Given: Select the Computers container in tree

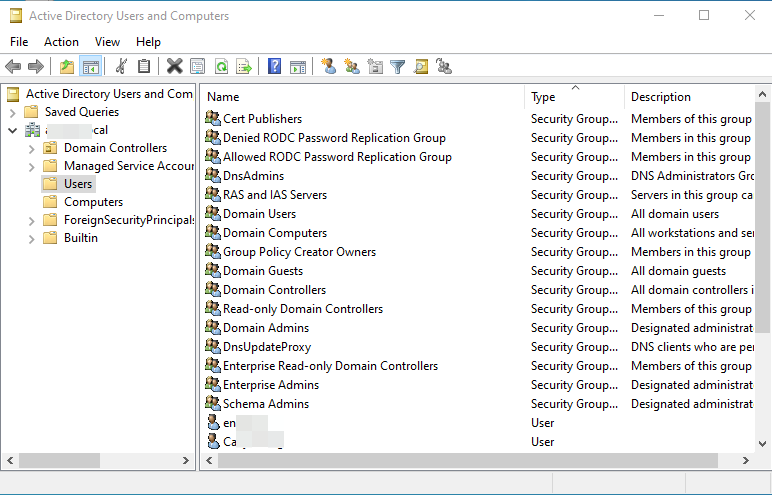Looking at the screenshot, I should [x=93, y=202].
